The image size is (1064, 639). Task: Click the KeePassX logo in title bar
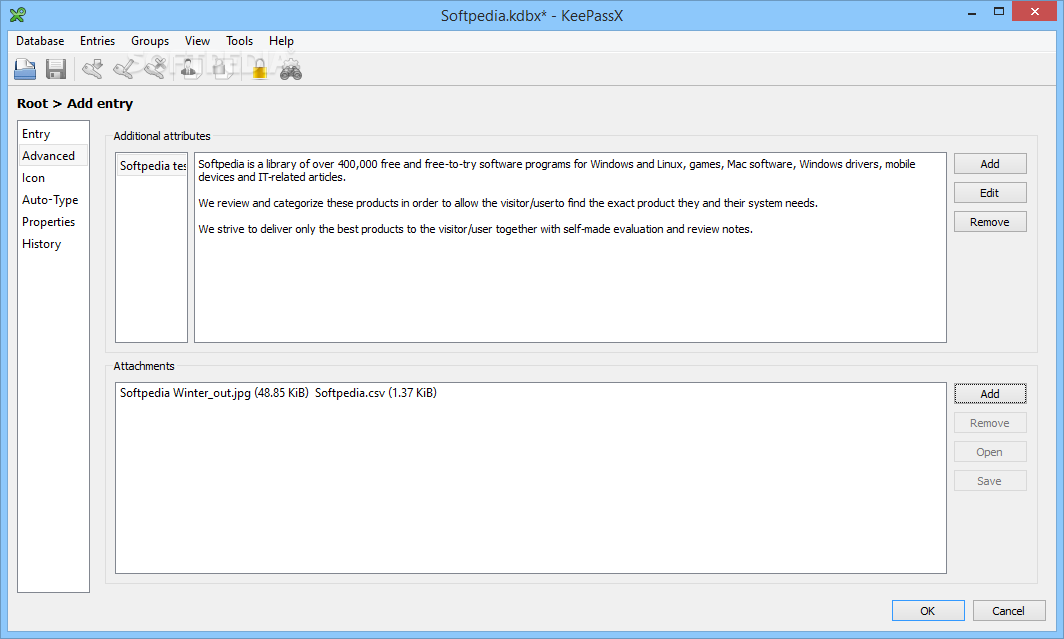[x=18, y=14]
